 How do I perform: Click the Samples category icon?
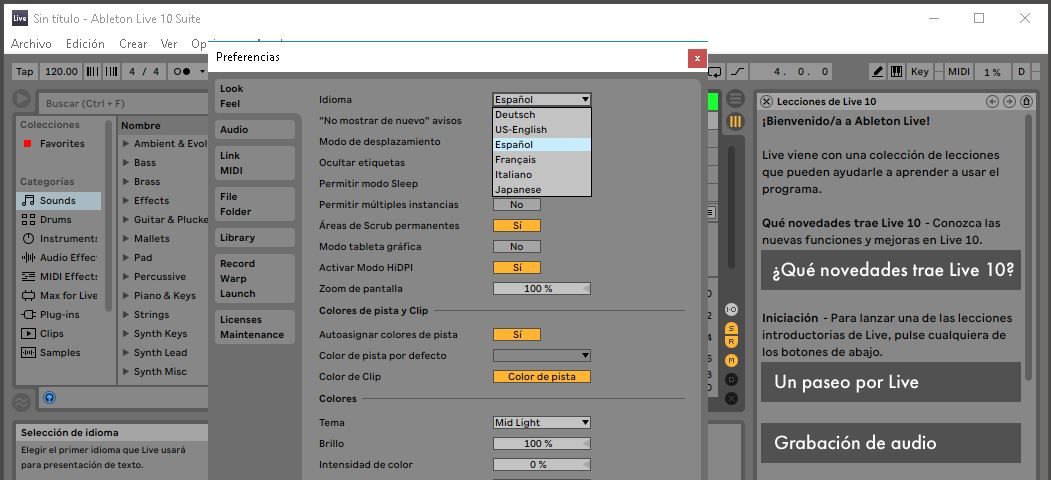[x=28, y=353]
